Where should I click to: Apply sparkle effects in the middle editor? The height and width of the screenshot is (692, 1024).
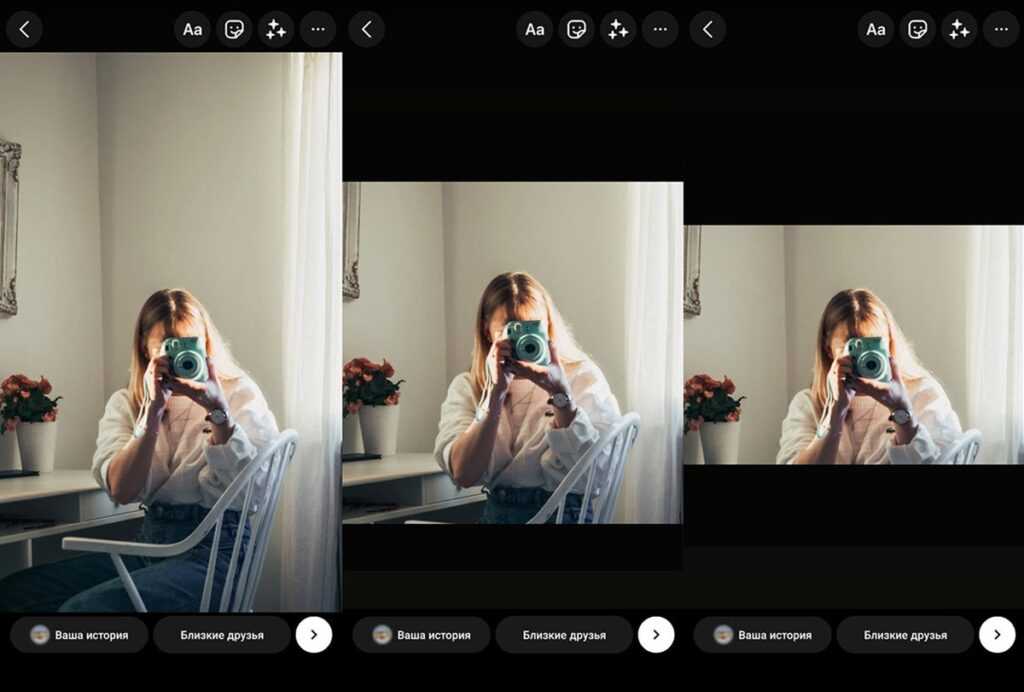pyautogui.click(x=618, y=29)
